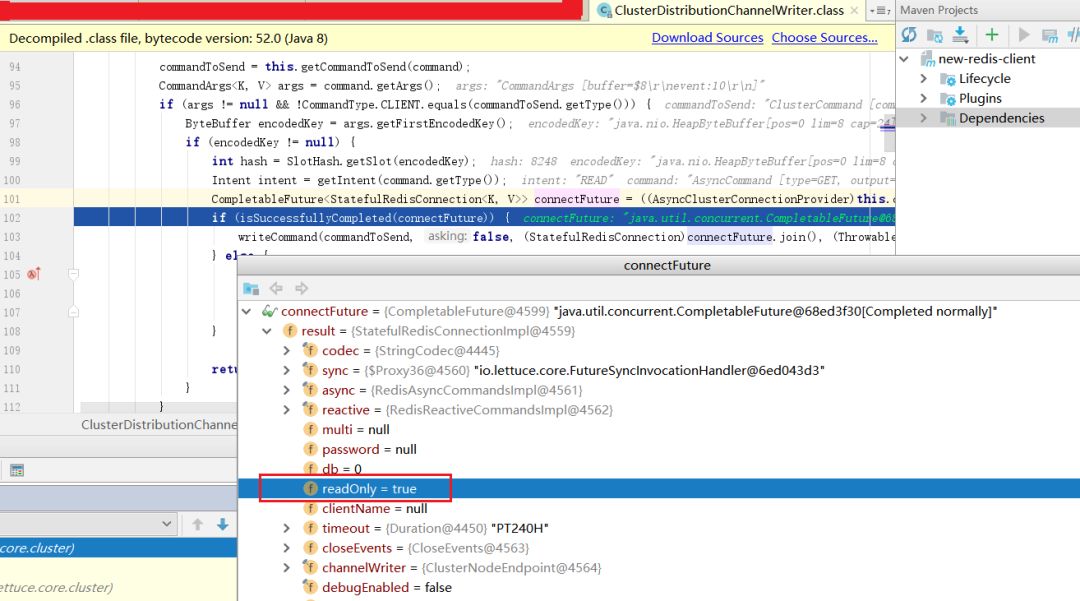1080x601 pixels.
Task: Click the new-redis-client Maven module icon
Action: pos(928,59)
